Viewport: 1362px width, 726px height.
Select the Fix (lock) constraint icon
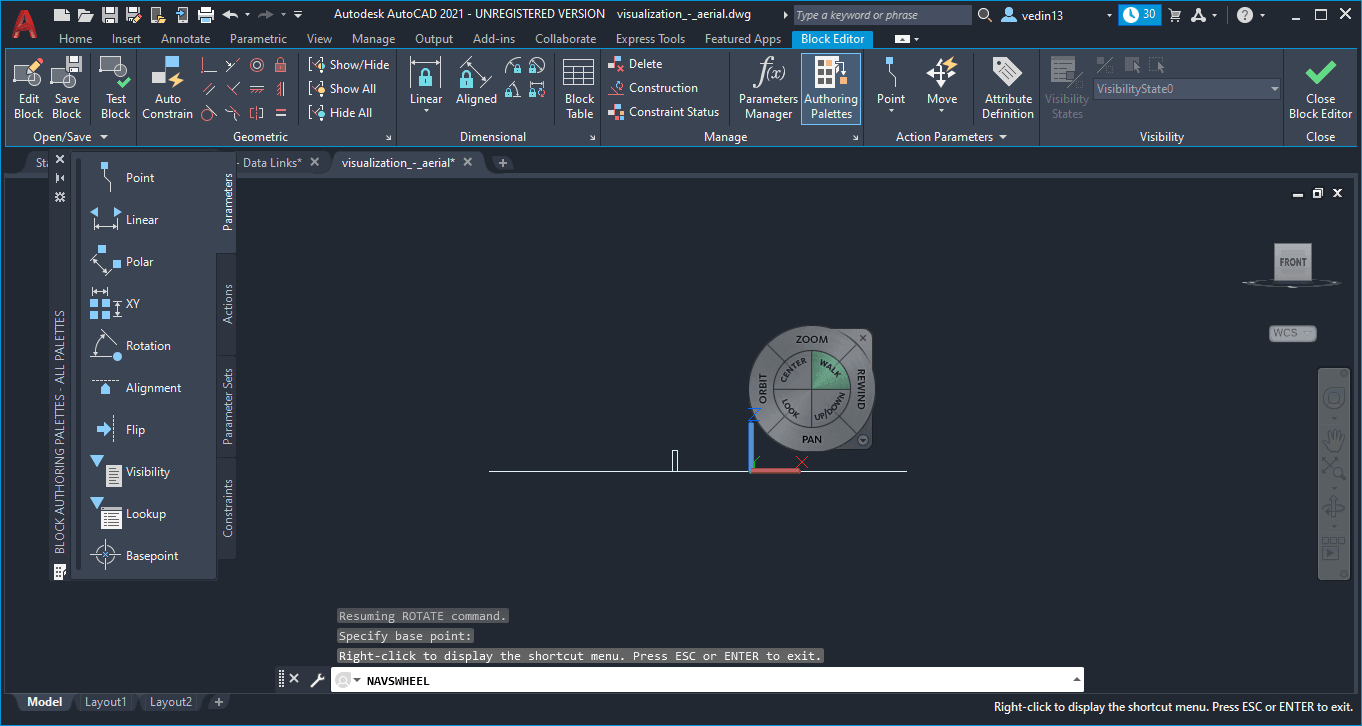click(281, 65)
